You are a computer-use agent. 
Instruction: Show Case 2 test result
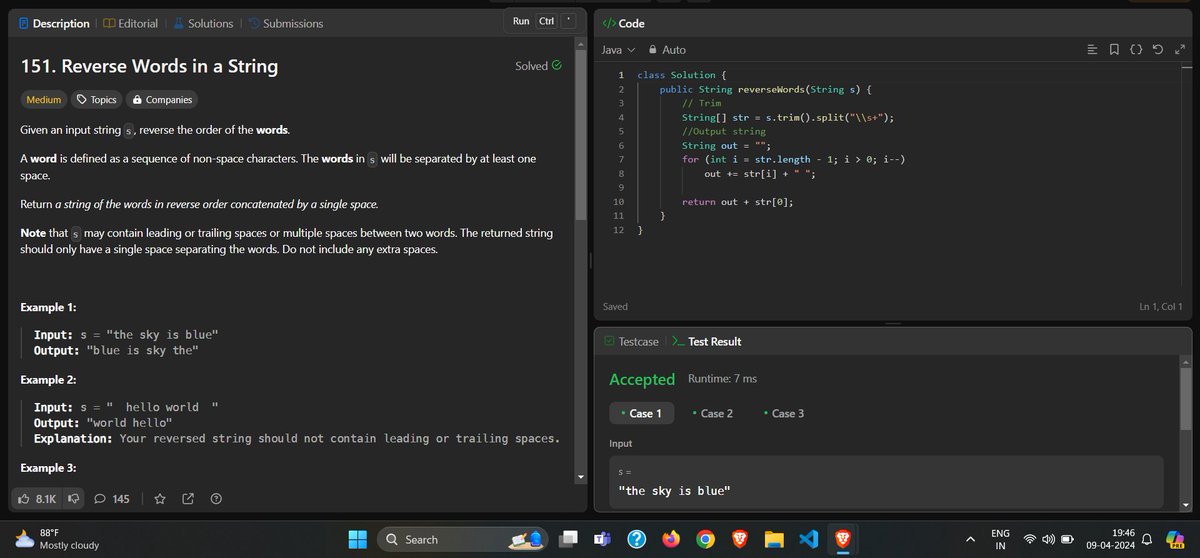712,413
